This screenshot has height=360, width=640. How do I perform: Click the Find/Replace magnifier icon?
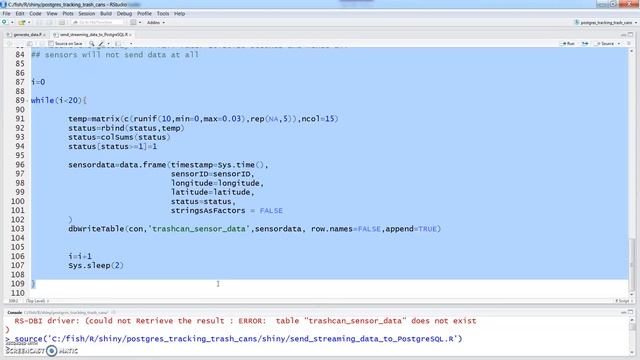pos(92,43)
